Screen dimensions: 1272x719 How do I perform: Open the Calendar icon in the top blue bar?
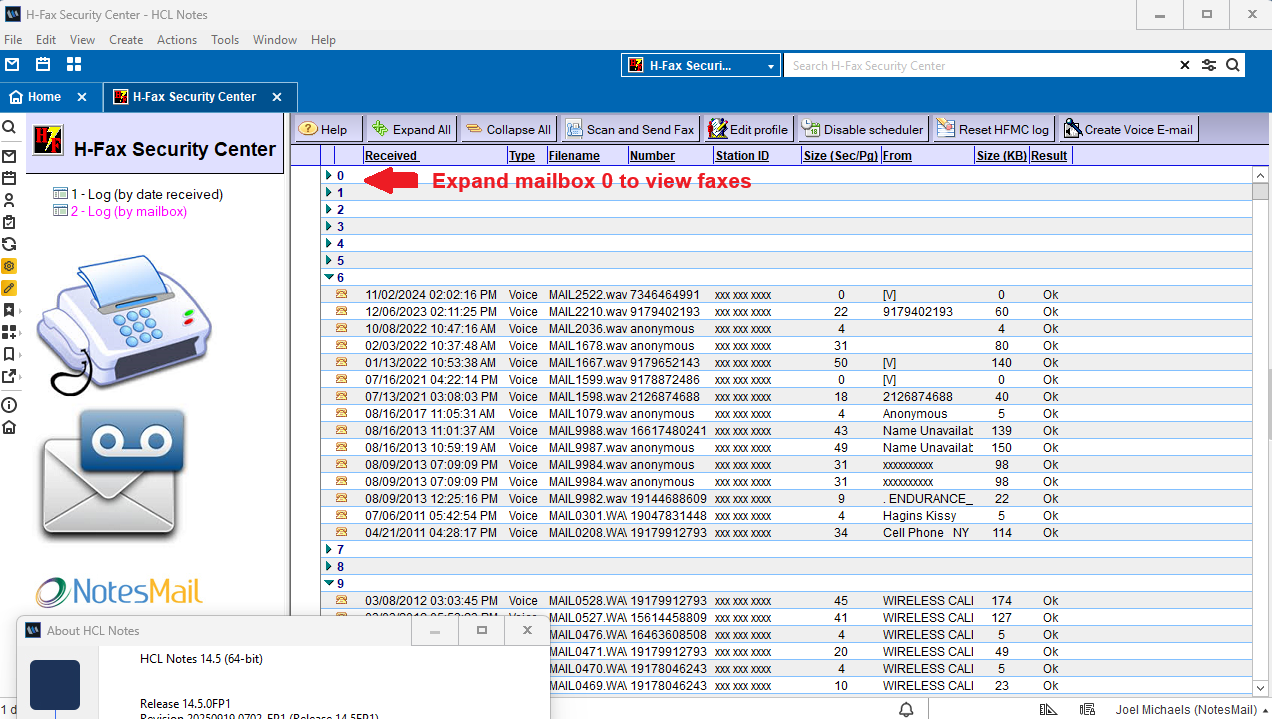coord(43,65)
